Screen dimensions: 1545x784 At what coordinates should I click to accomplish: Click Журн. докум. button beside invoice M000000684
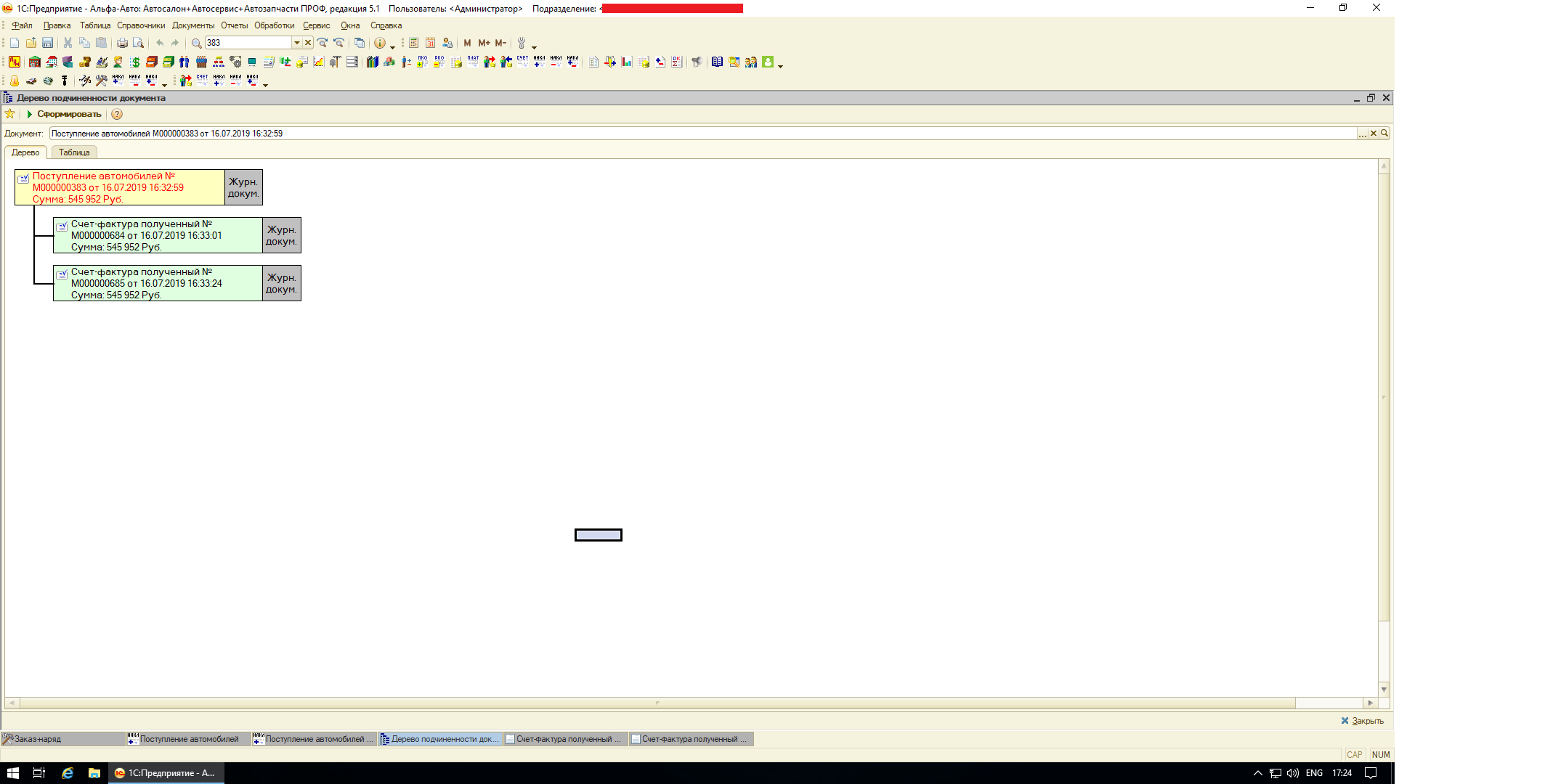pyautogui.click(x=281, y=235)
